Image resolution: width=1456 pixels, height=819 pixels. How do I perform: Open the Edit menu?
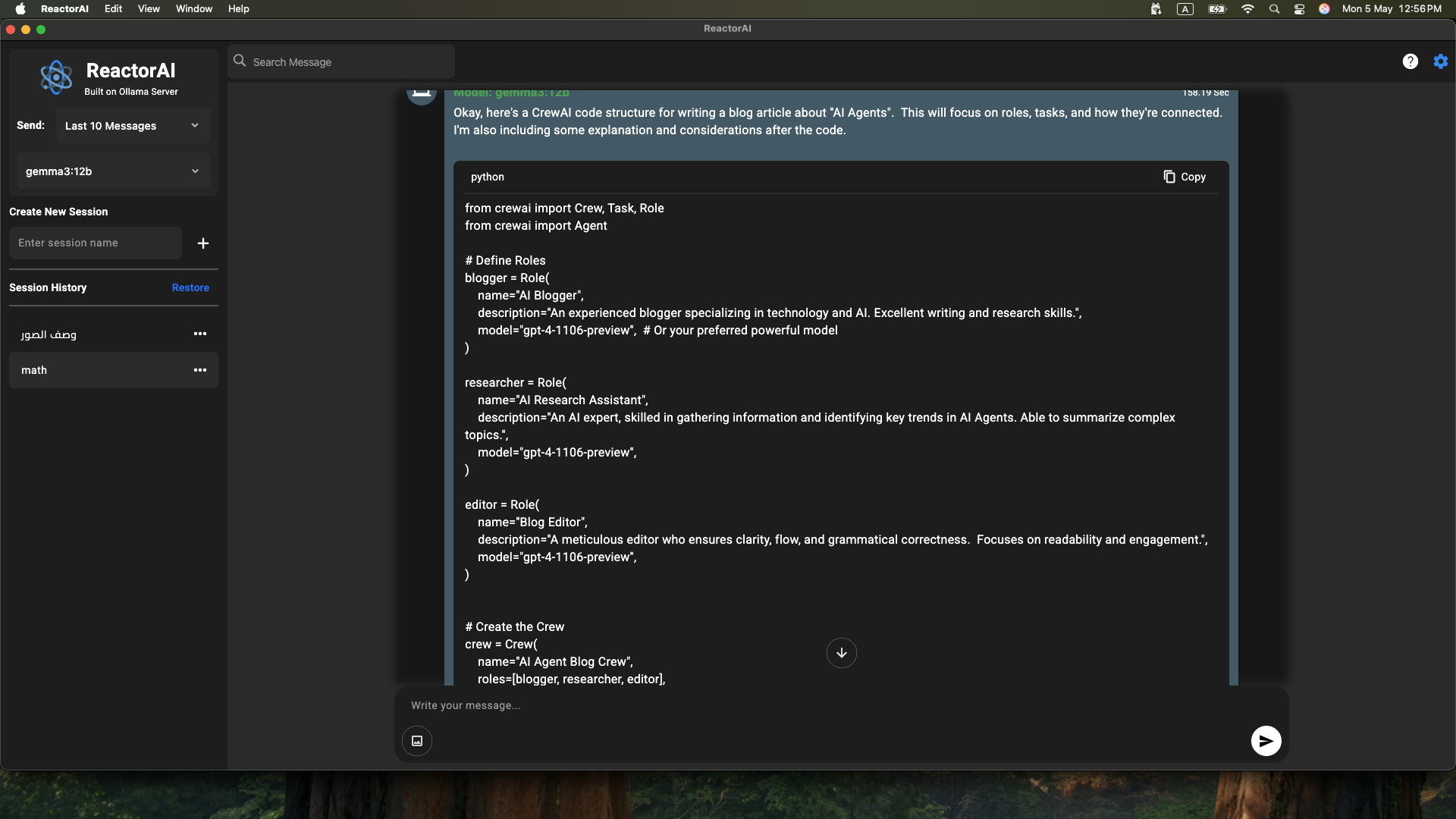click(113, 8)
